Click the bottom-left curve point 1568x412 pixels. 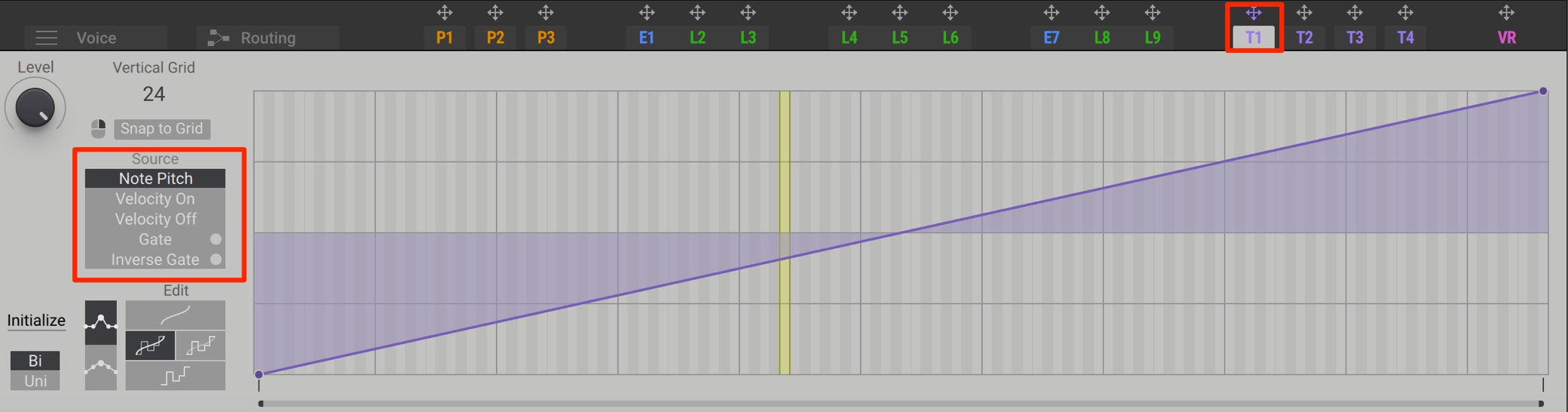point(259,374)
